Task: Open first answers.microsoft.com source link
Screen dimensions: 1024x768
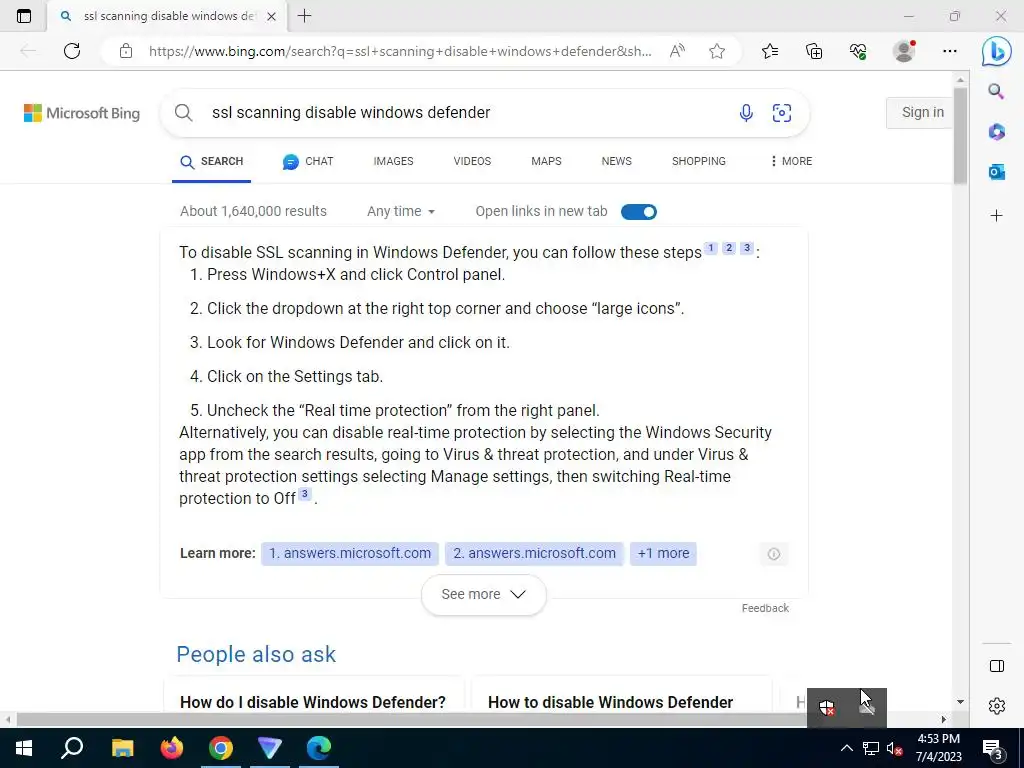Action: tap(350, 553)
